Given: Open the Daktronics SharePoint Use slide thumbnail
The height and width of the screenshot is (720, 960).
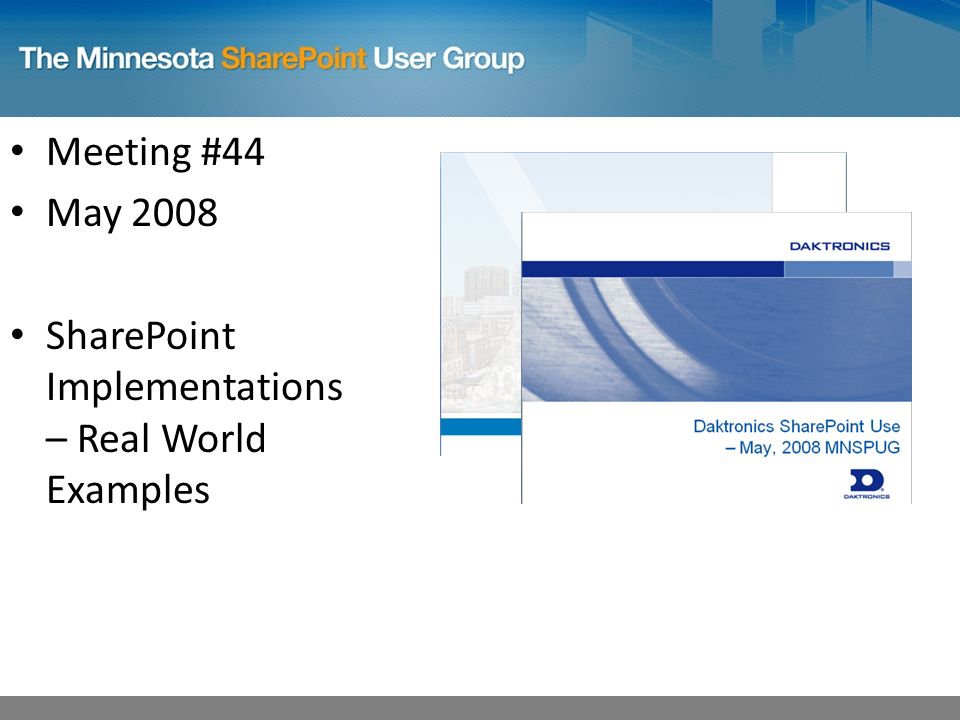Looking at the screenshot, I should [x=716, y=358].
